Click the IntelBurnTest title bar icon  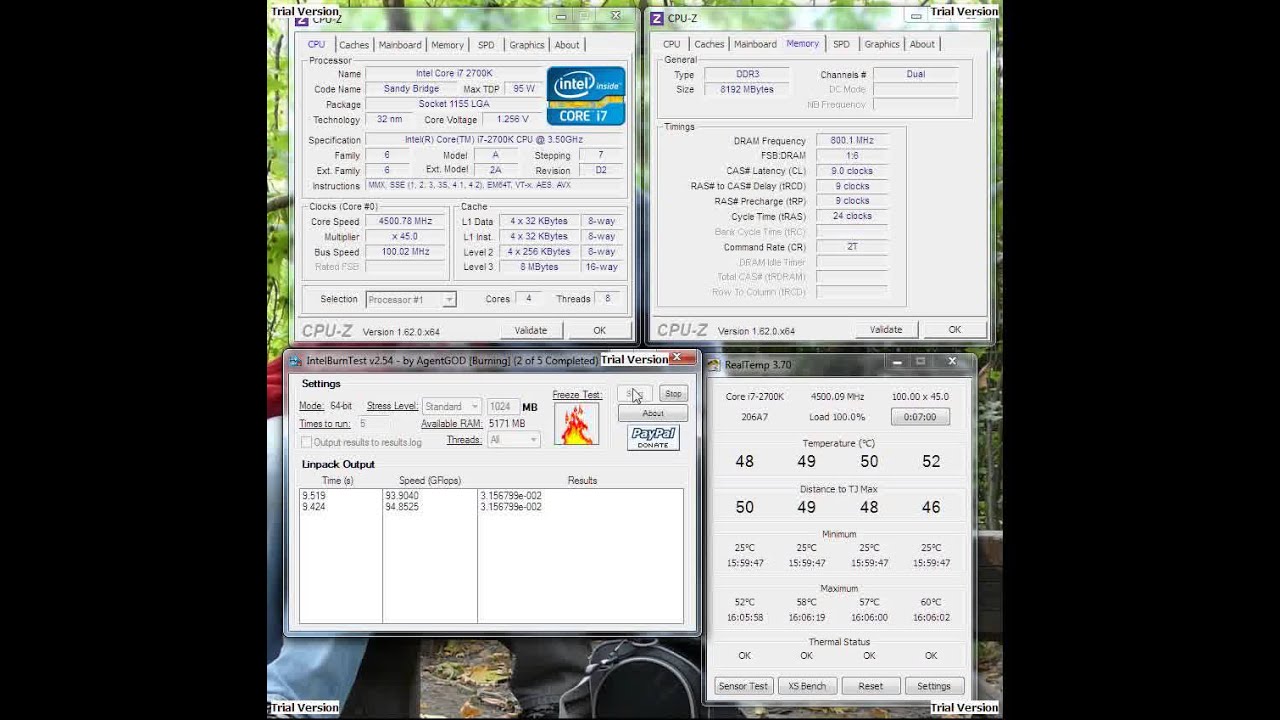[x=296, y=361]
